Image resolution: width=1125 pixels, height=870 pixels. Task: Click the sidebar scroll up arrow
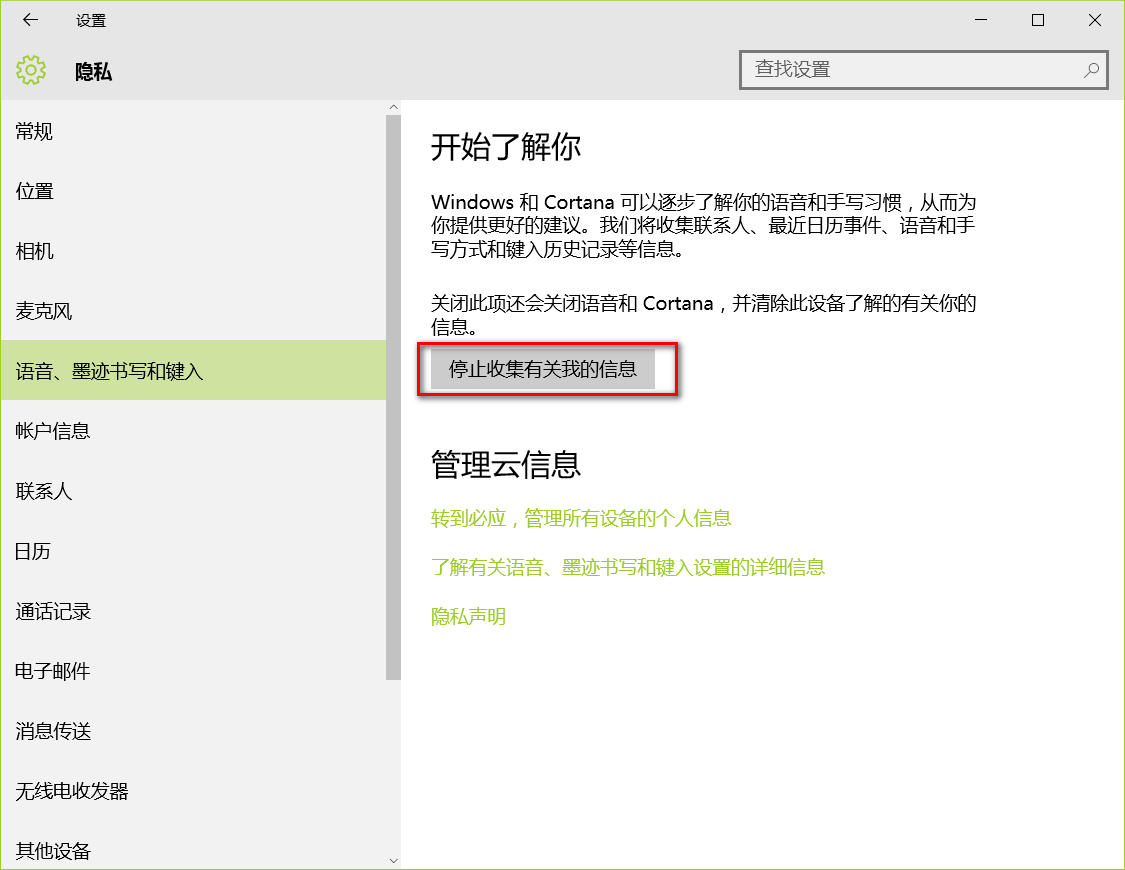(393, 107)
